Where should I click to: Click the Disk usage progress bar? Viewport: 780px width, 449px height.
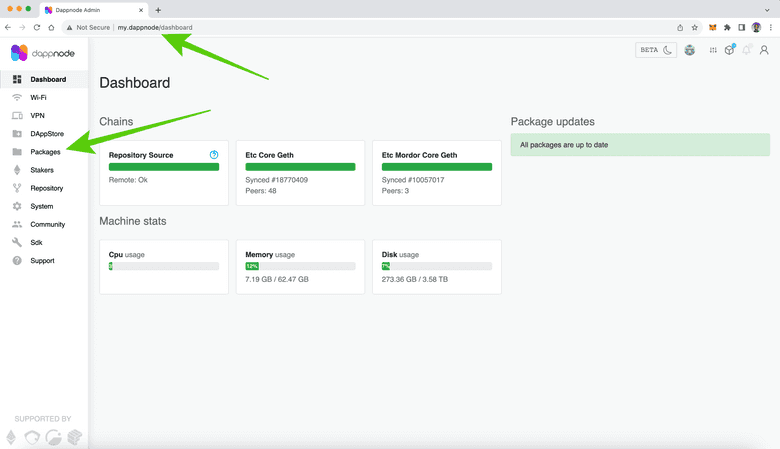437,266
